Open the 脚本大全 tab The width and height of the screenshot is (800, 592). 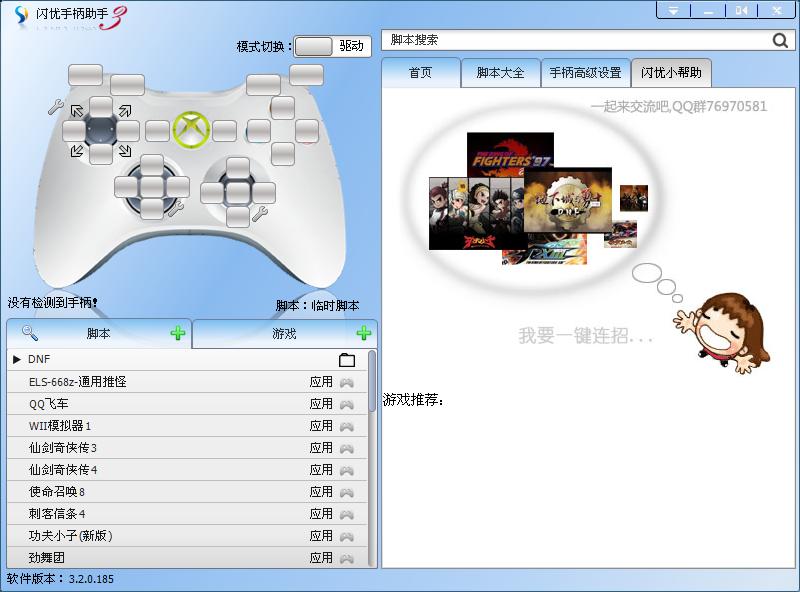[500, 72]
